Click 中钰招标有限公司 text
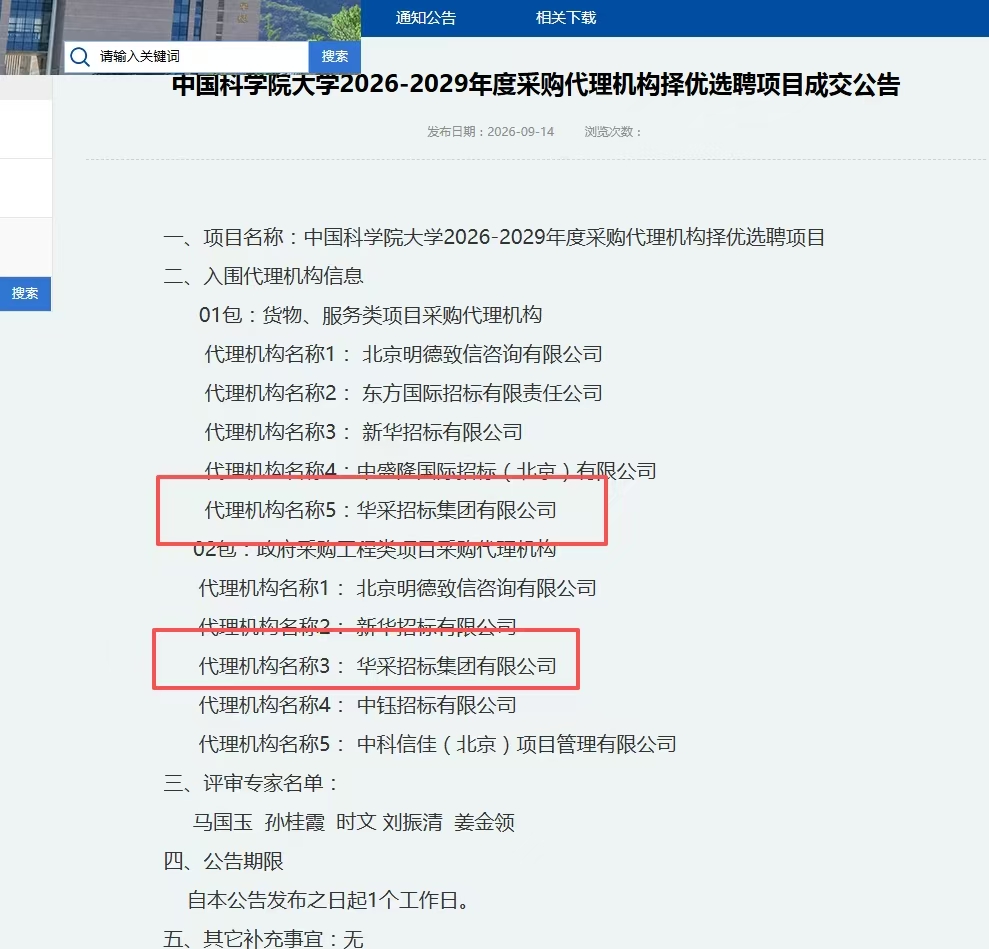The width and height of the screenshot is (989, 949). coord(436,706)
